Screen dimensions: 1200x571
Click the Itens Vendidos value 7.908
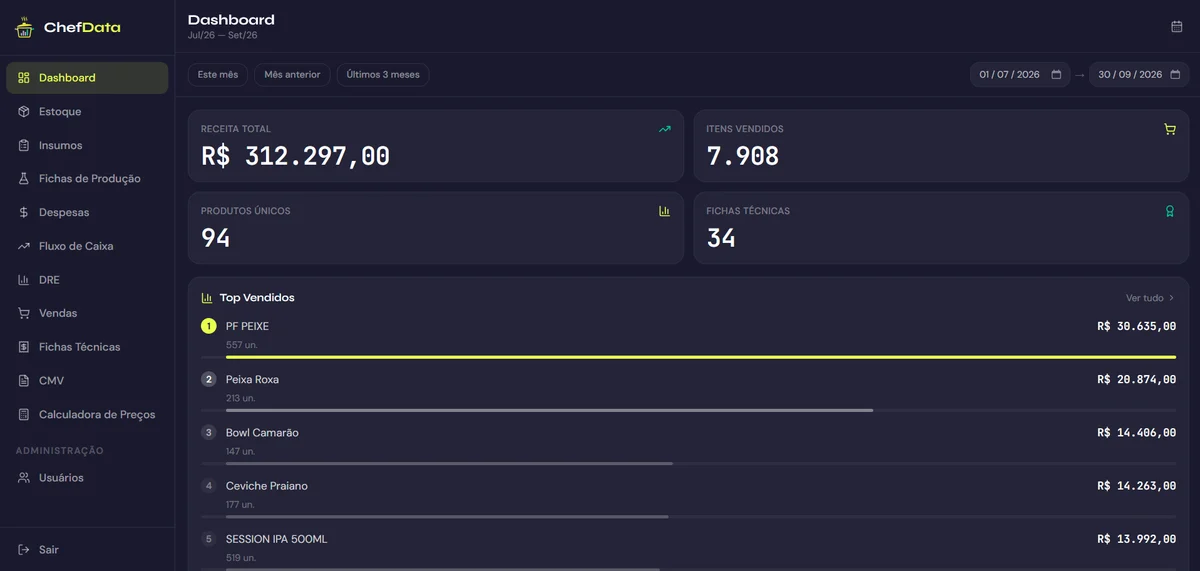(x=742, y=156)
